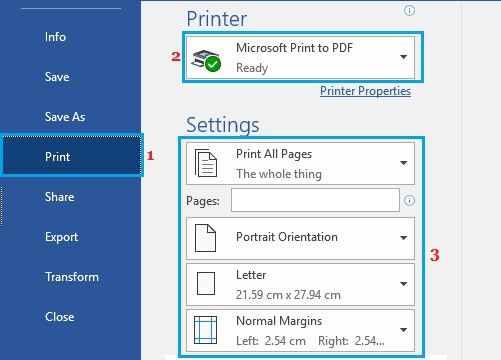Click the info icon beside Pages field
This screenshot has height=360, width=501.
click(409, 200)
